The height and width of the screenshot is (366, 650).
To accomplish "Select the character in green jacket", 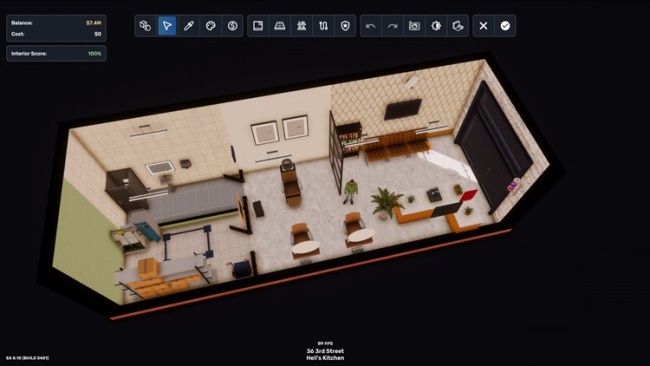I will click(x=351, y=191).
